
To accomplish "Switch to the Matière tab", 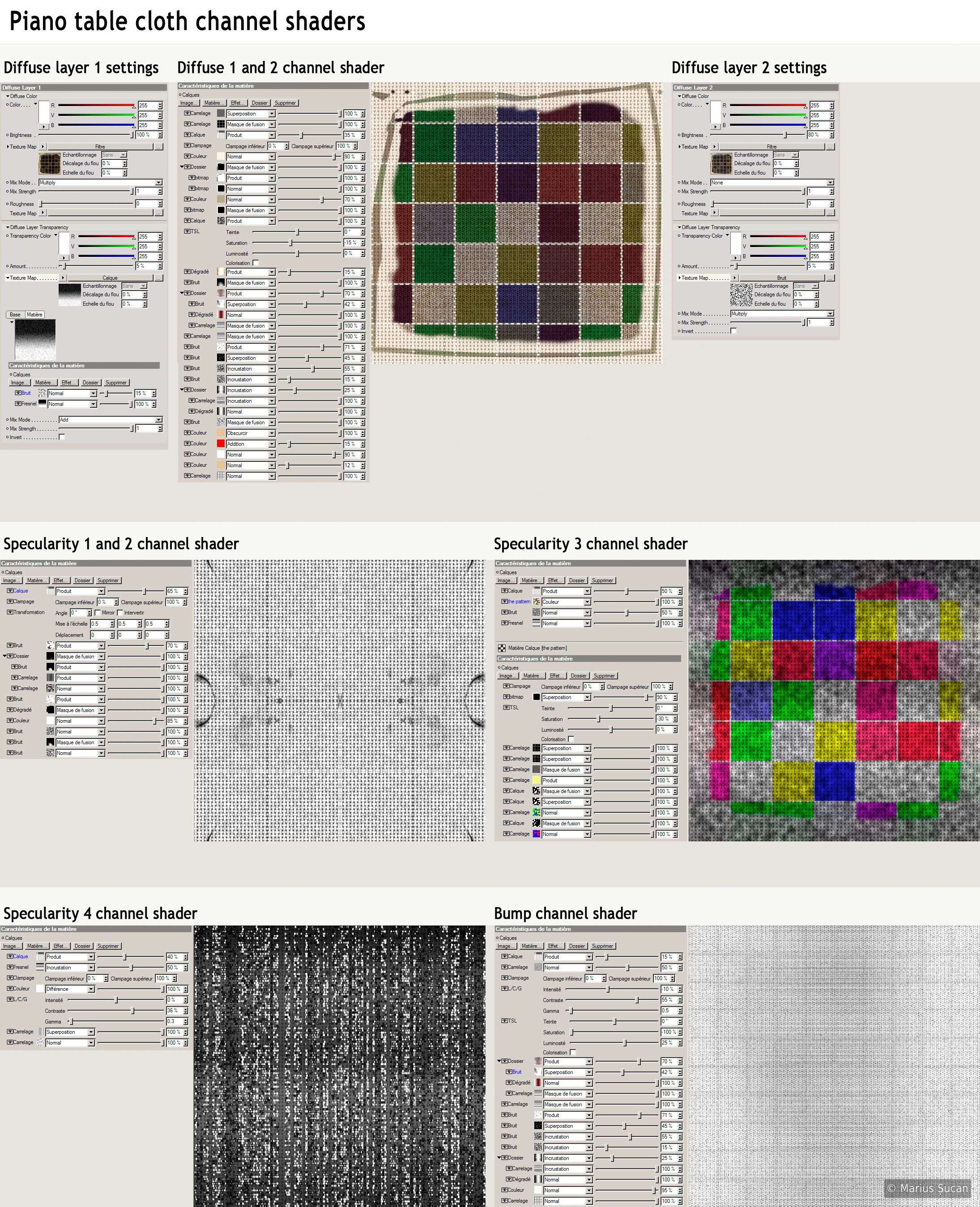I will [x=34, y=315].
